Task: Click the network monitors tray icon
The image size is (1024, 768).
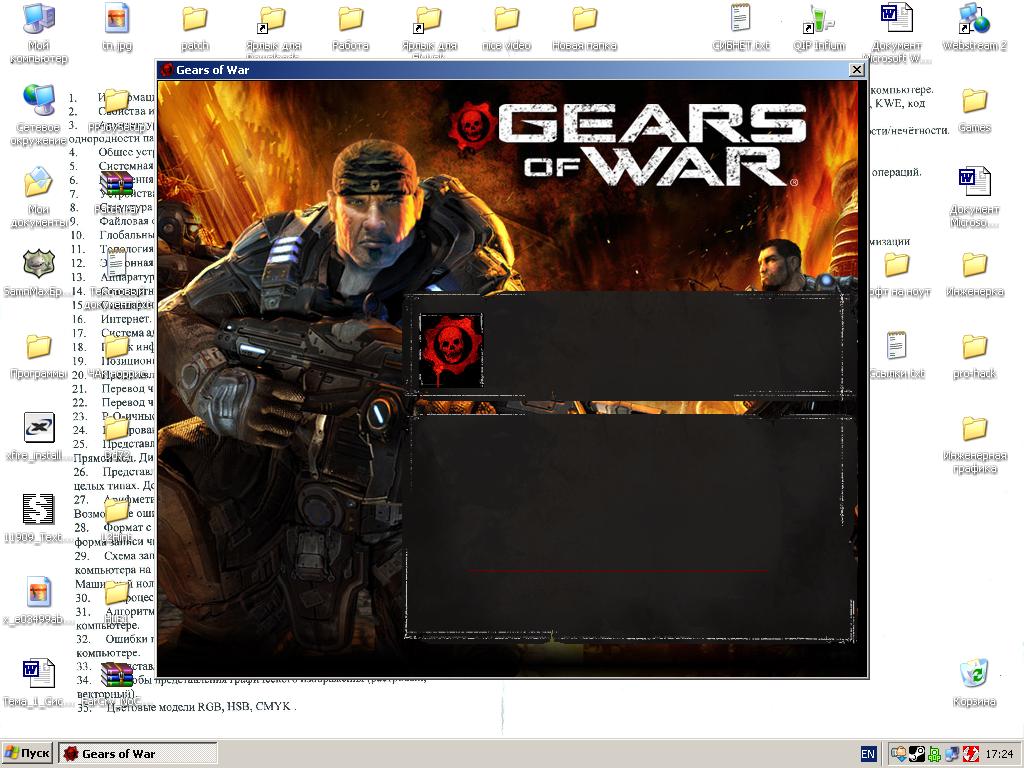Action: click(953, 754)
